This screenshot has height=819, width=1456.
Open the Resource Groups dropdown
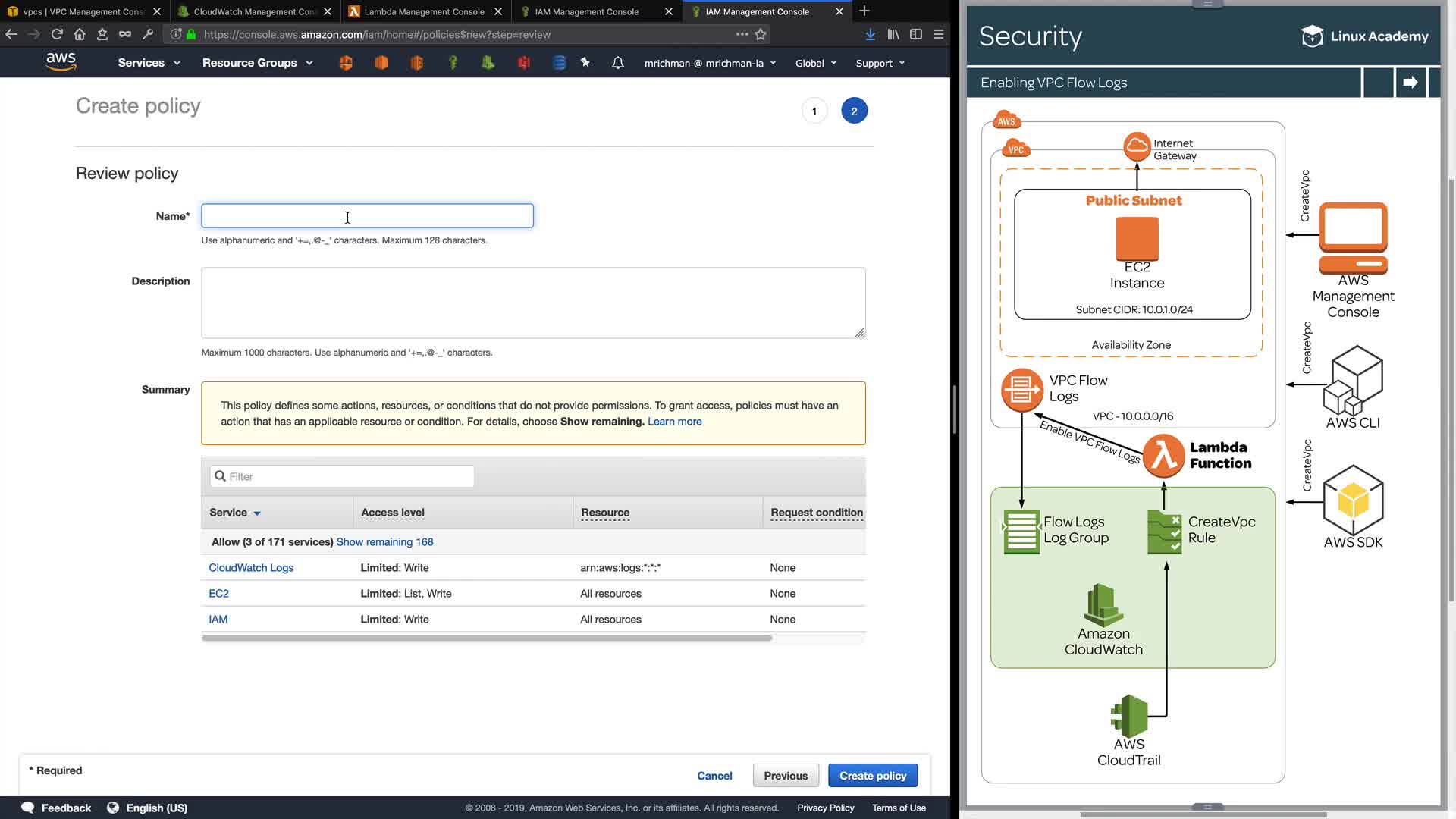(257, 63)
